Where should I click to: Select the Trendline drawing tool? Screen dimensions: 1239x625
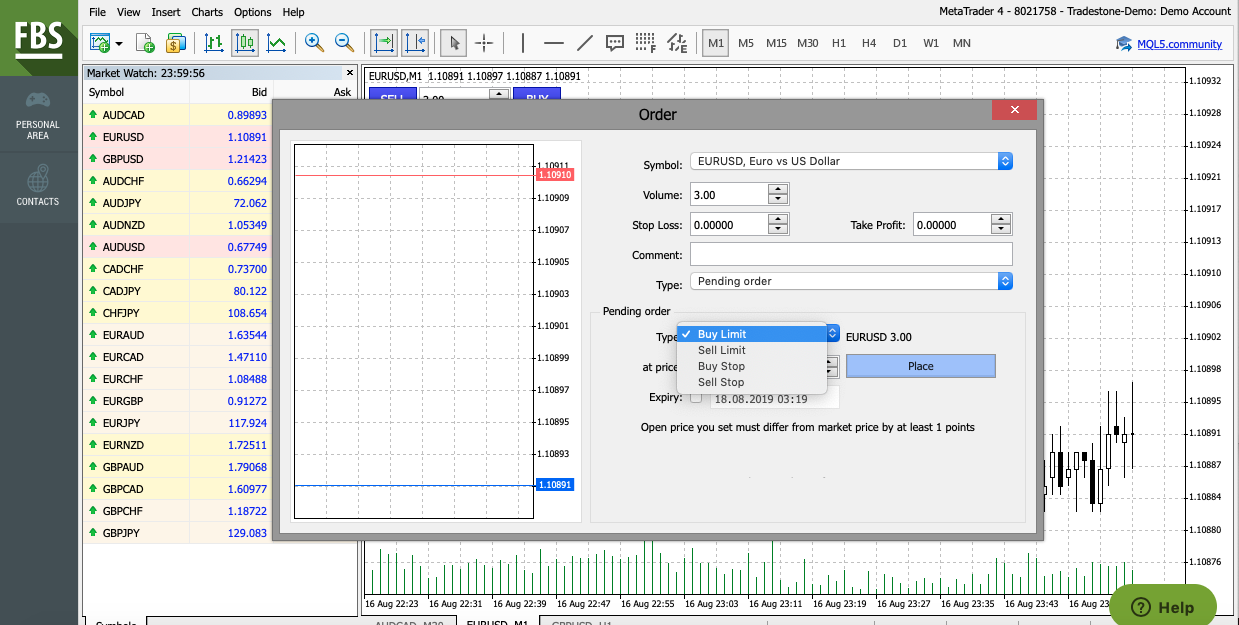click(585, 43)
